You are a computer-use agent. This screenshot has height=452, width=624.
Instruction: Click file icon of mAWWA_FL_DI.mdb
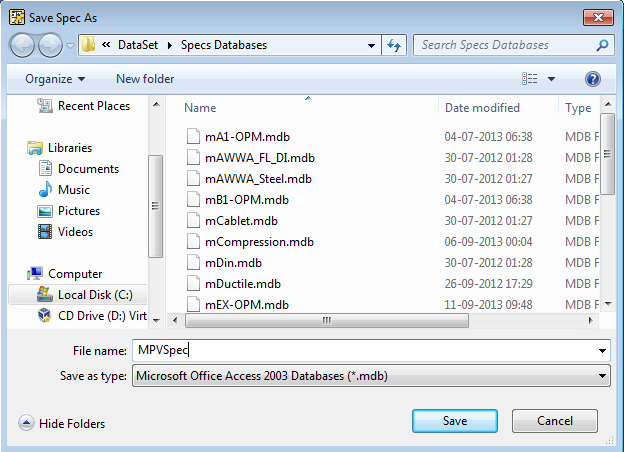point(193,158)
